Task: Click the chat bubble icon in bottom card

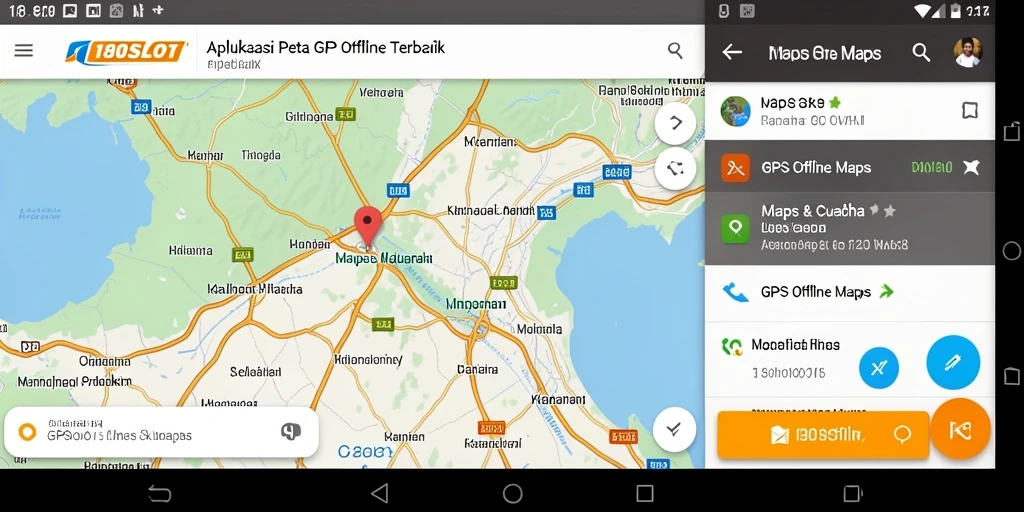Action: (x=291, y=432)
